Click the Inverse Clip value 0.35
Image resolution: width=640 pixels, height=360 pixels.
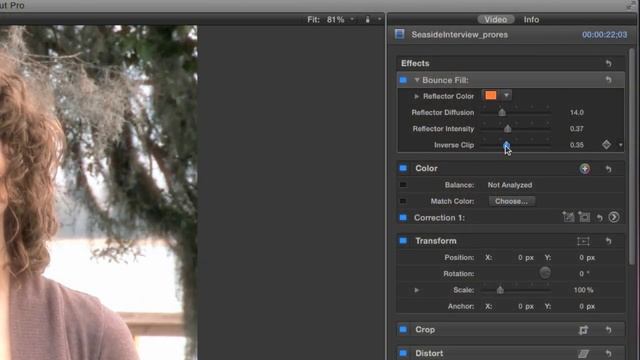click(576, 145)
